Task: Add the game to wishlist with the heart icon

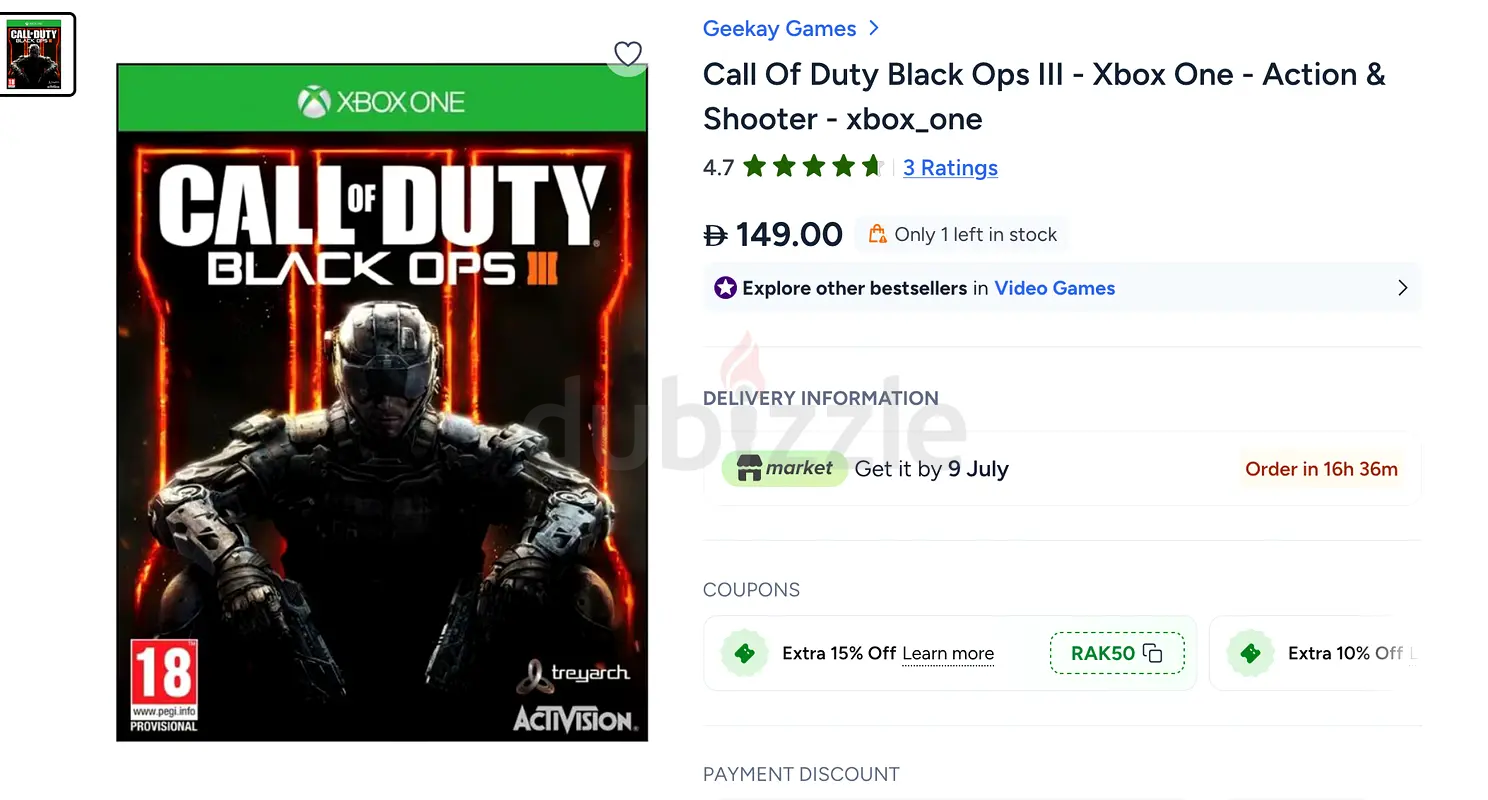Action: (x=627, y=53)
